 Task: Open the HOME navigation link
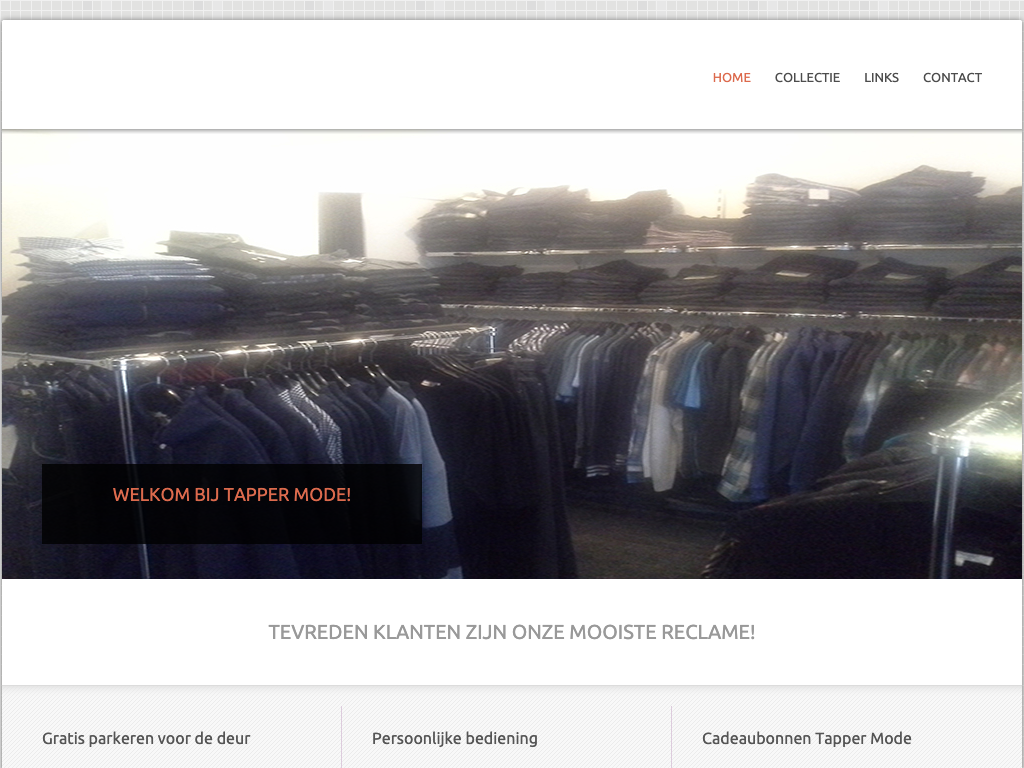731,77
